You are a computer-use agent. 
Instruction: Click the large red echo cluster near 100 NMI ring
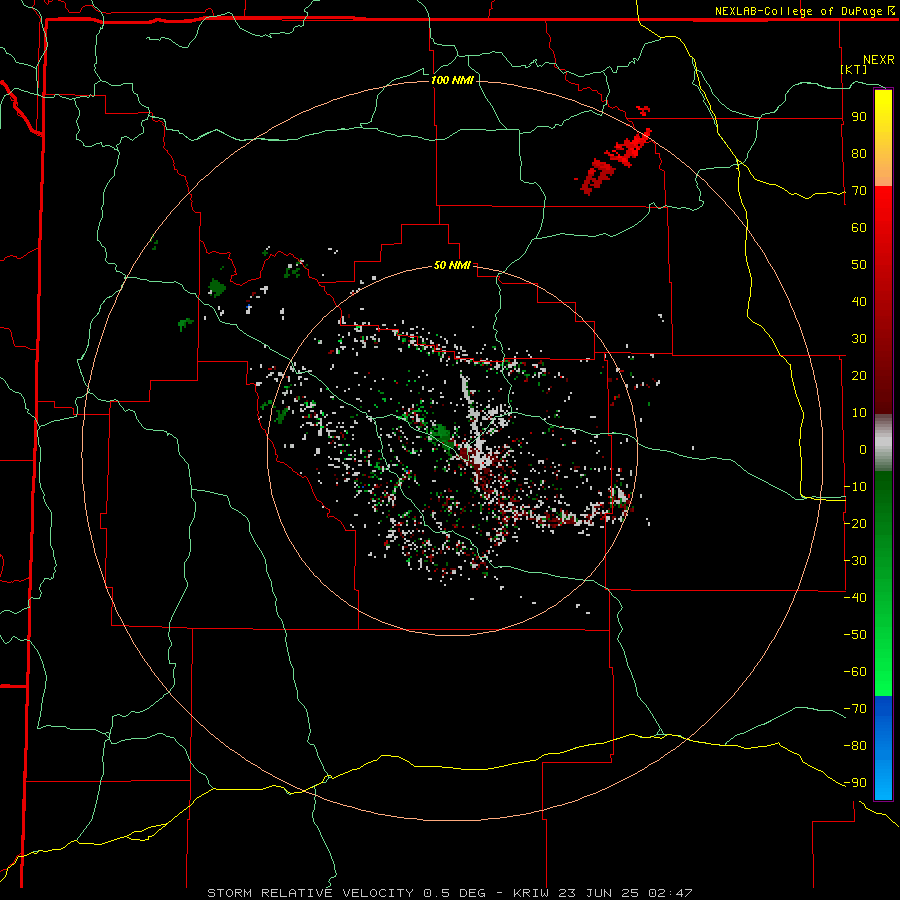pos(613,160)
